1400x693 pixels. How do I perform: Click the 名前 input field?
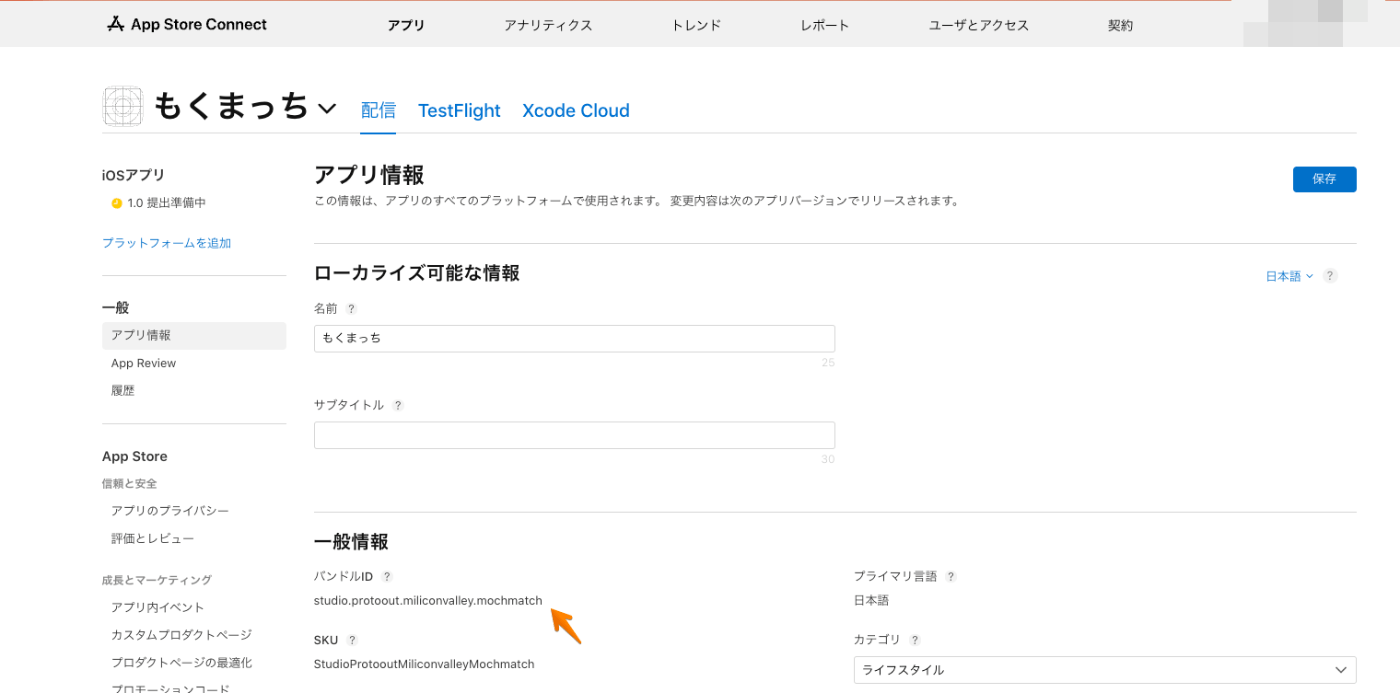(x=574, y=338)
